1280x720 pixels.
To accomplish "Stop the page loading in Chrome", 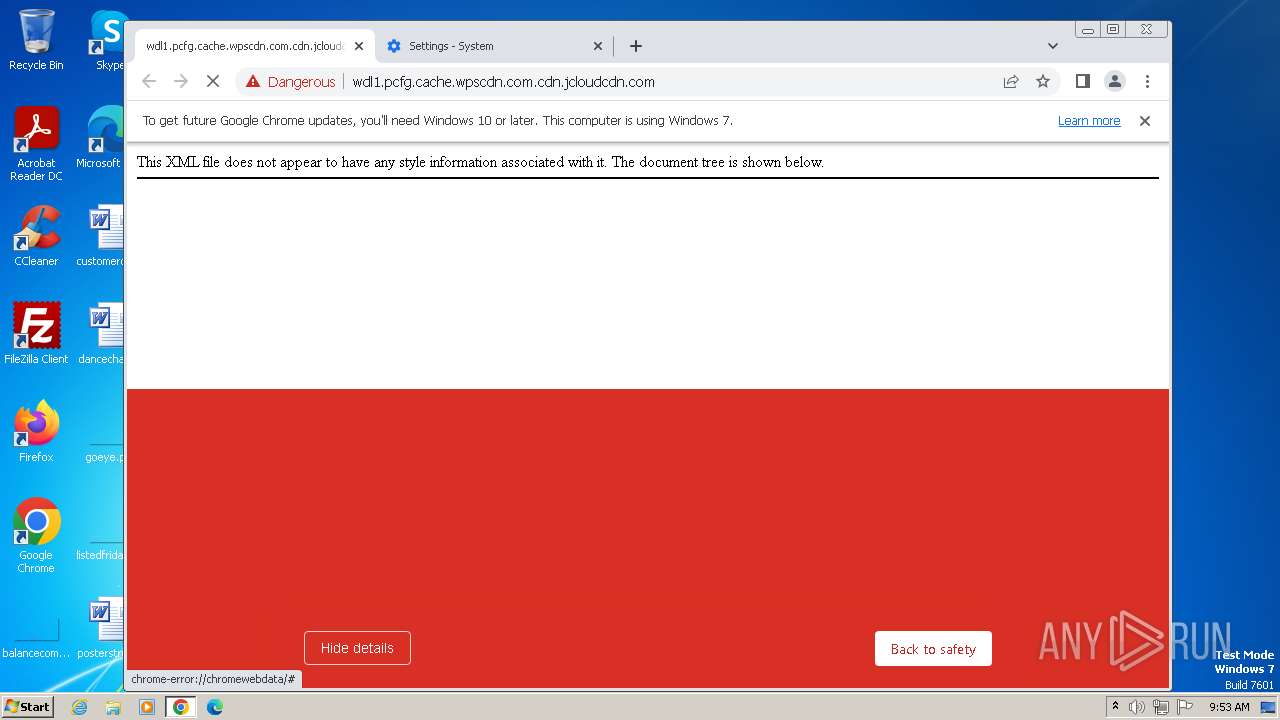I will click(213, 81).
